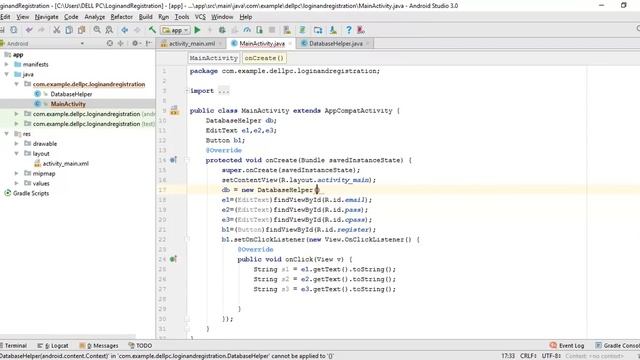Open the SDK Manager download icon
Screen dimensions: 640x360
coord(333,30)
